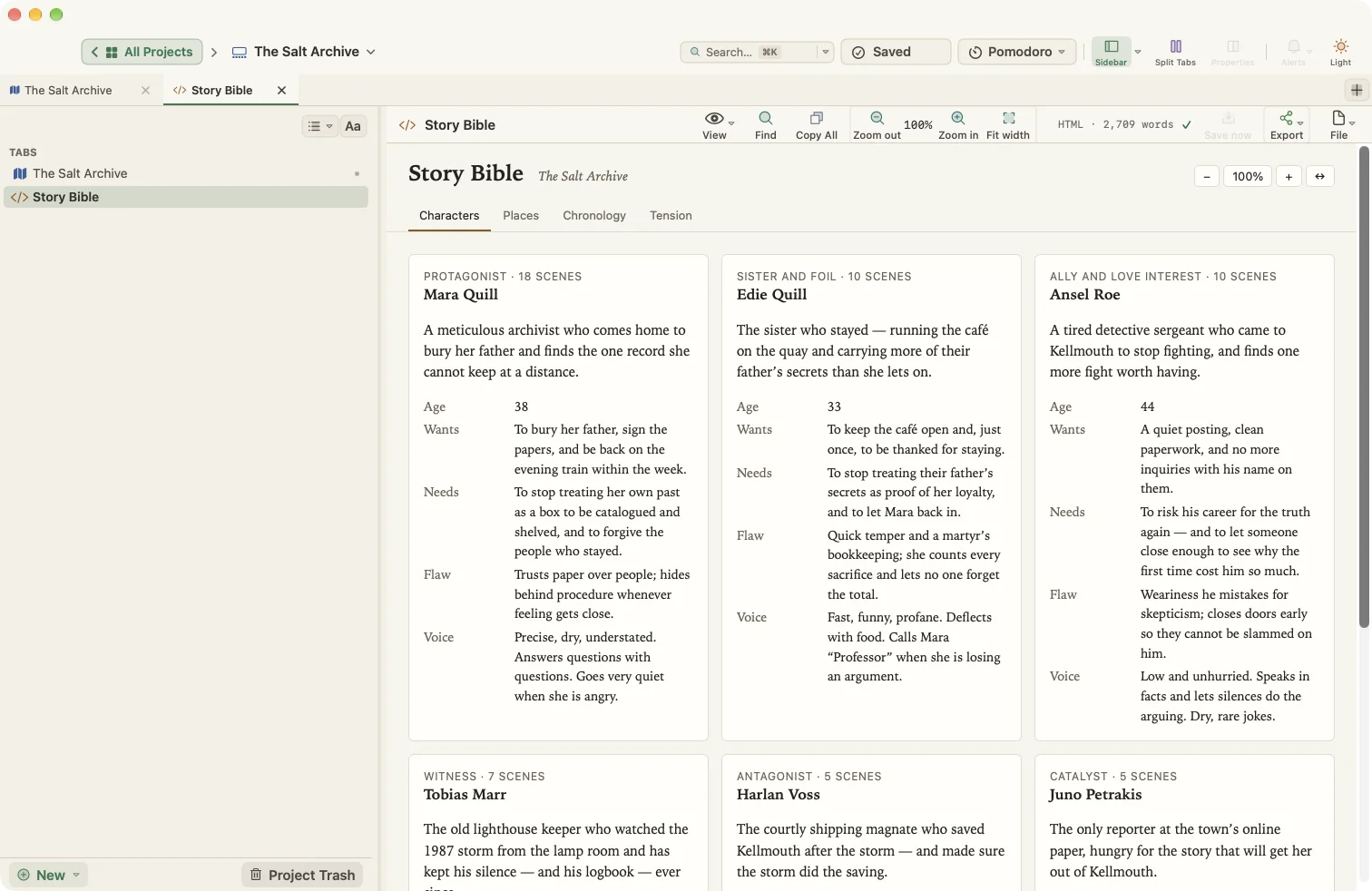Click Mara Quill's age value 38
This screenshot has height=891, width=1372.
[x=521, y=406]
